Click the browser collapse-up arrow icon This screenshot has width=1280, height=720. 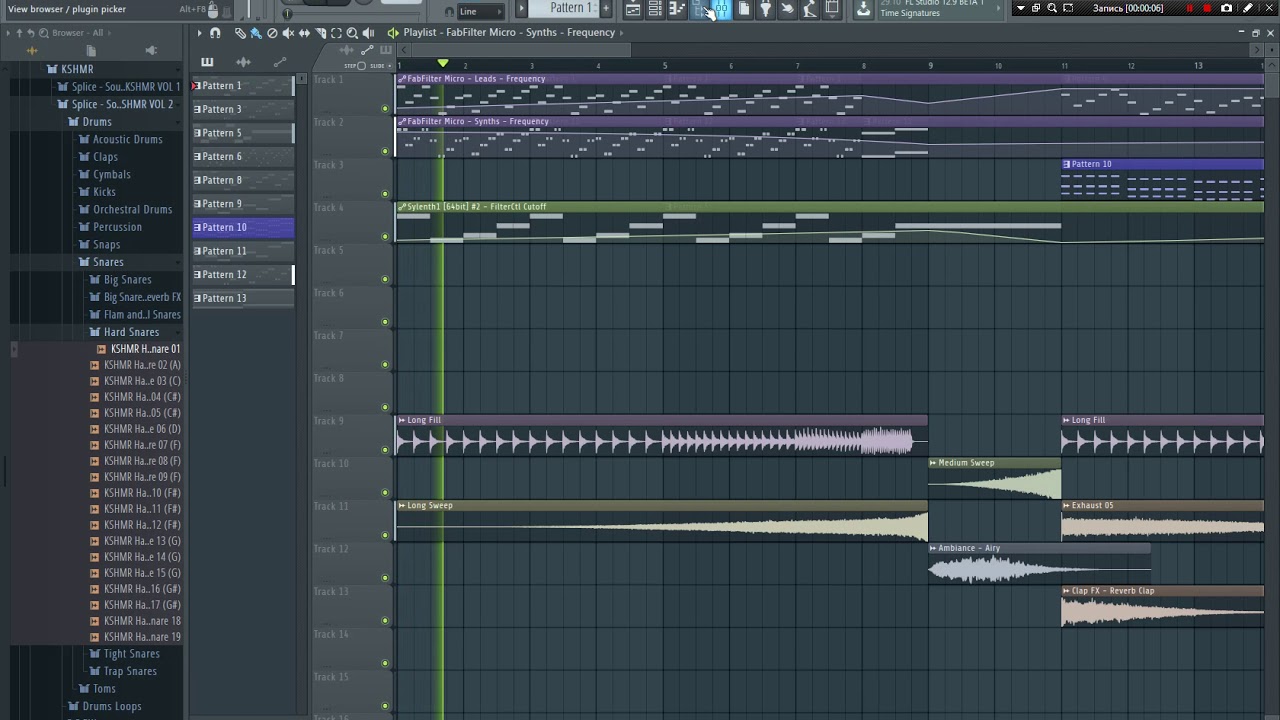pyautogui.click(x=19, y=33)
